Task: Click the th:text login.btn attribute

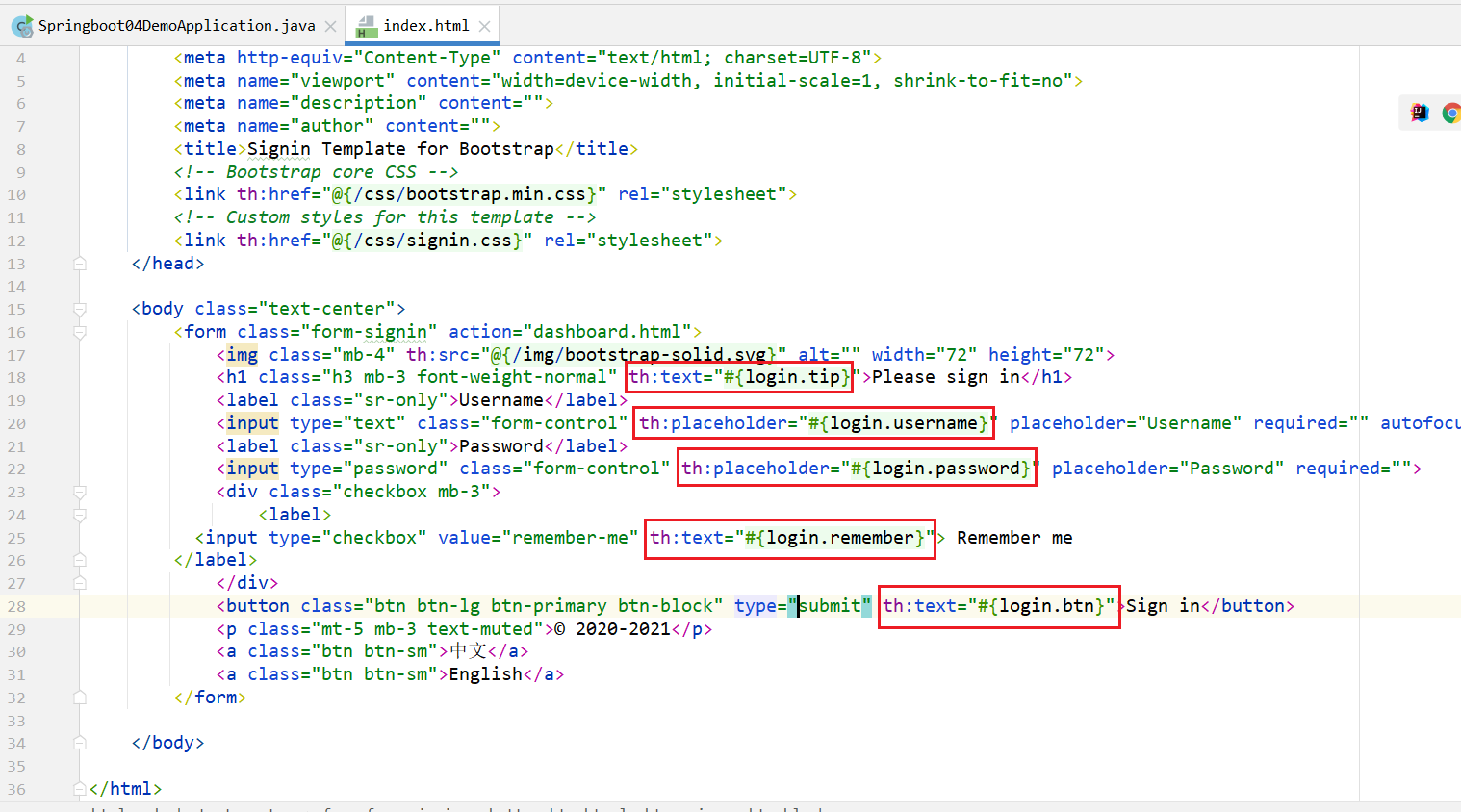Action: tap(998, 606)
